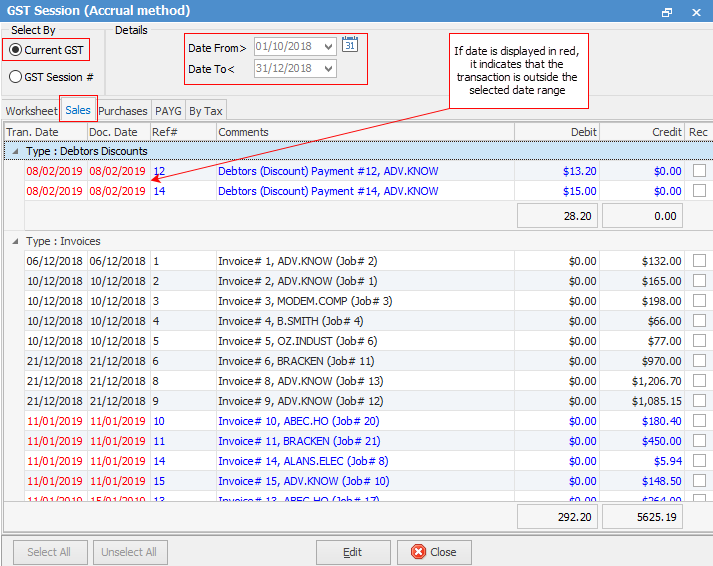Select the Current GST radio button

pyautogui.click(x=16, y=50)
